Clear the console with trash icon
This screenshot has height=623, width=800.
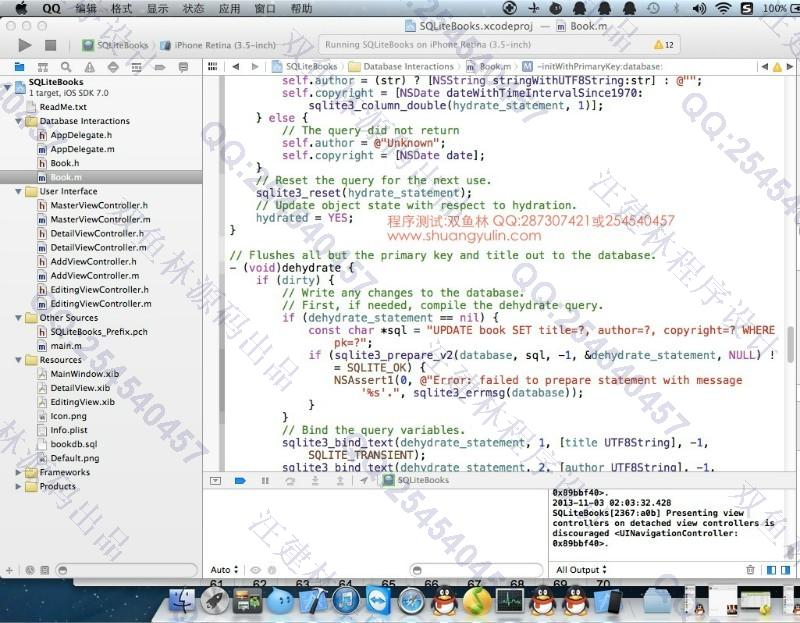[x=750, y=569]
